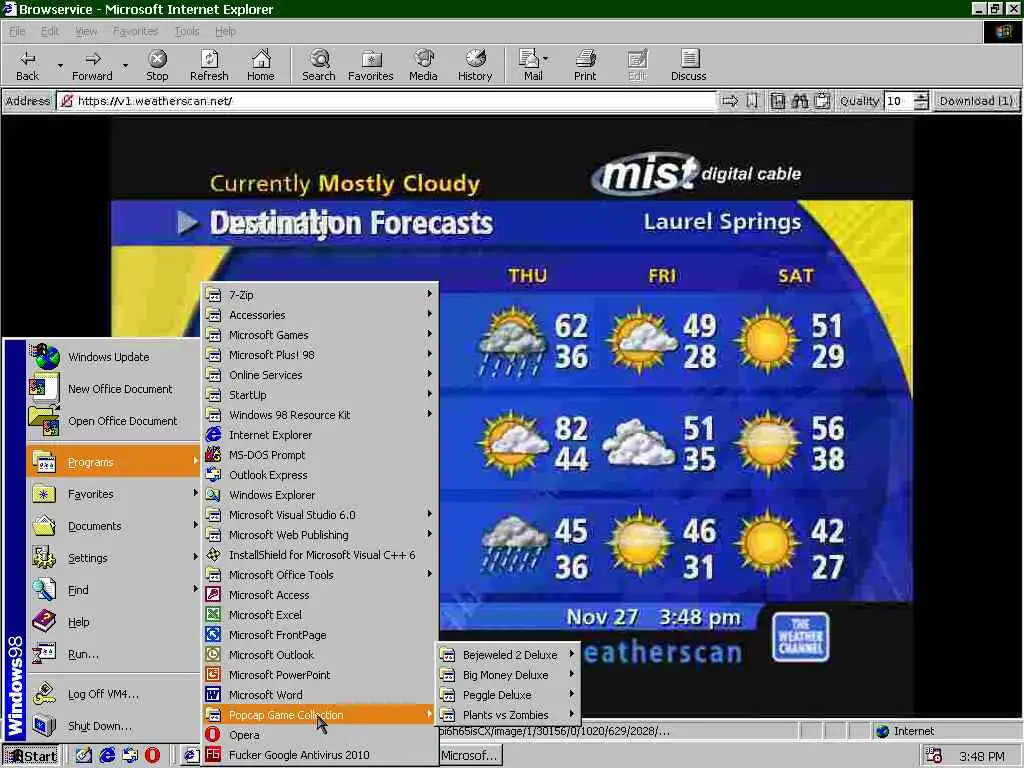
Task: Open Fucker Google Antivirus 2010 entry
Action: (x=320, y=755)
